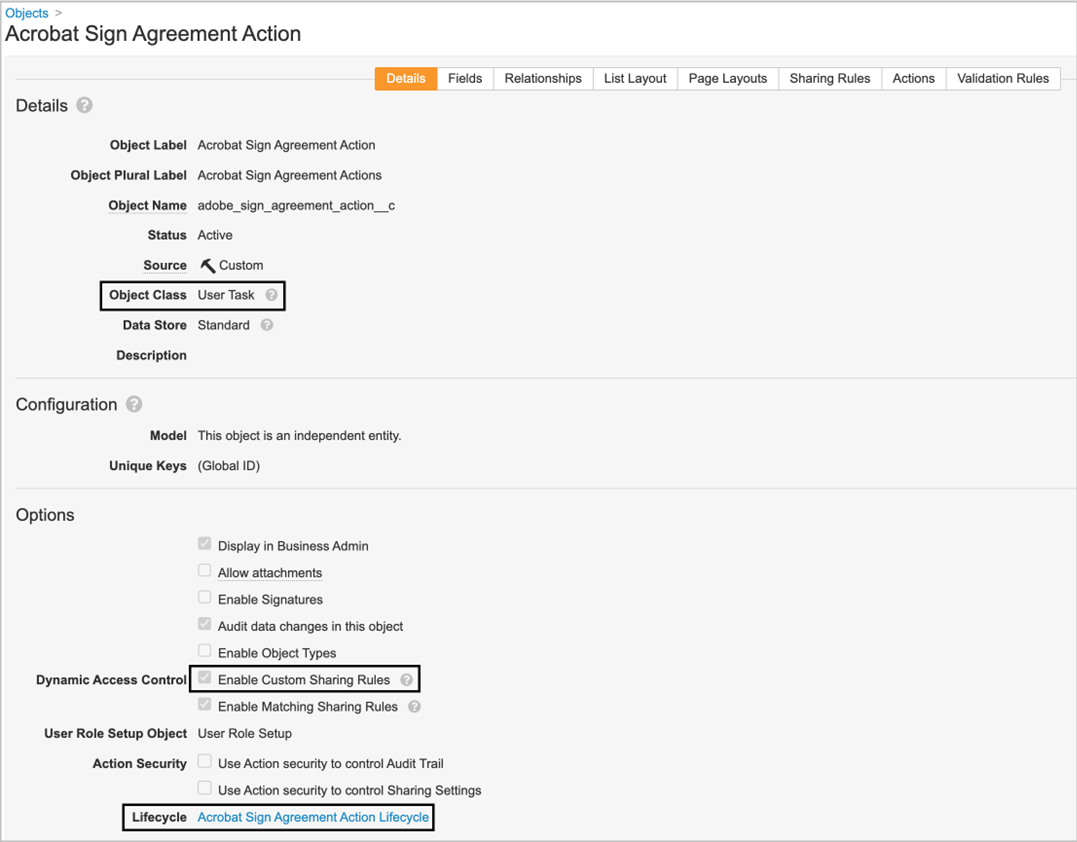1077x842 pixels.
Task: Toggle the Allow attachments checkbox
Action: (x=204, y=572)
